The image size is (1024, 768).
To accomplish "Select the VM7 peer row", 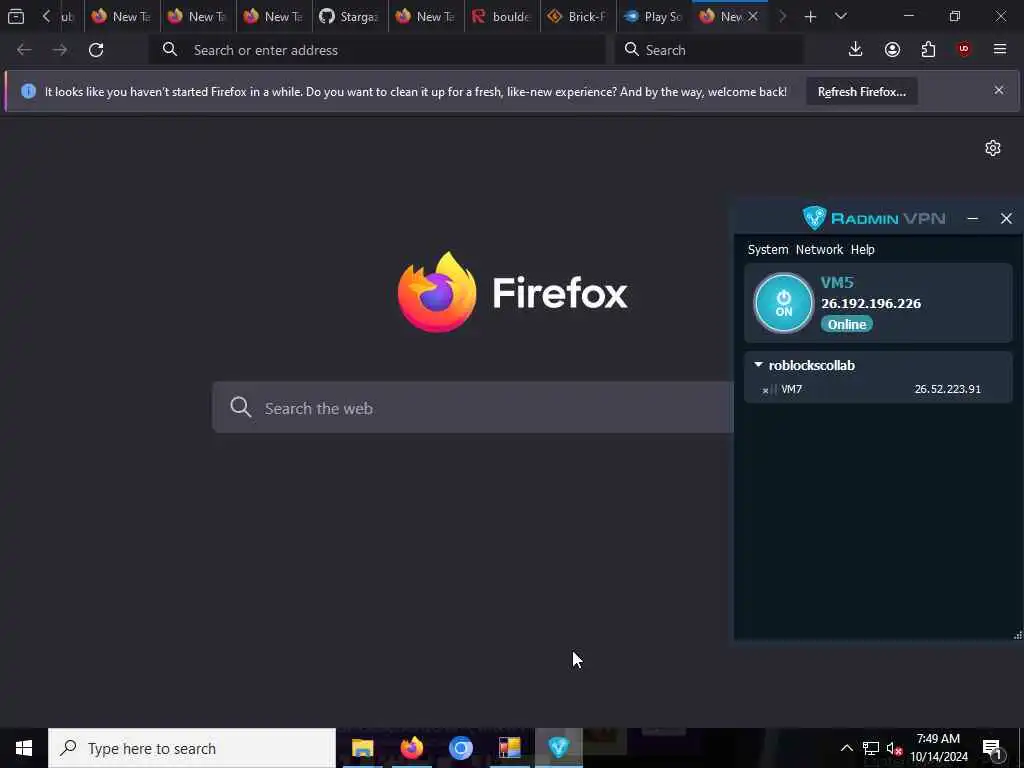I will tap(878, 389).
